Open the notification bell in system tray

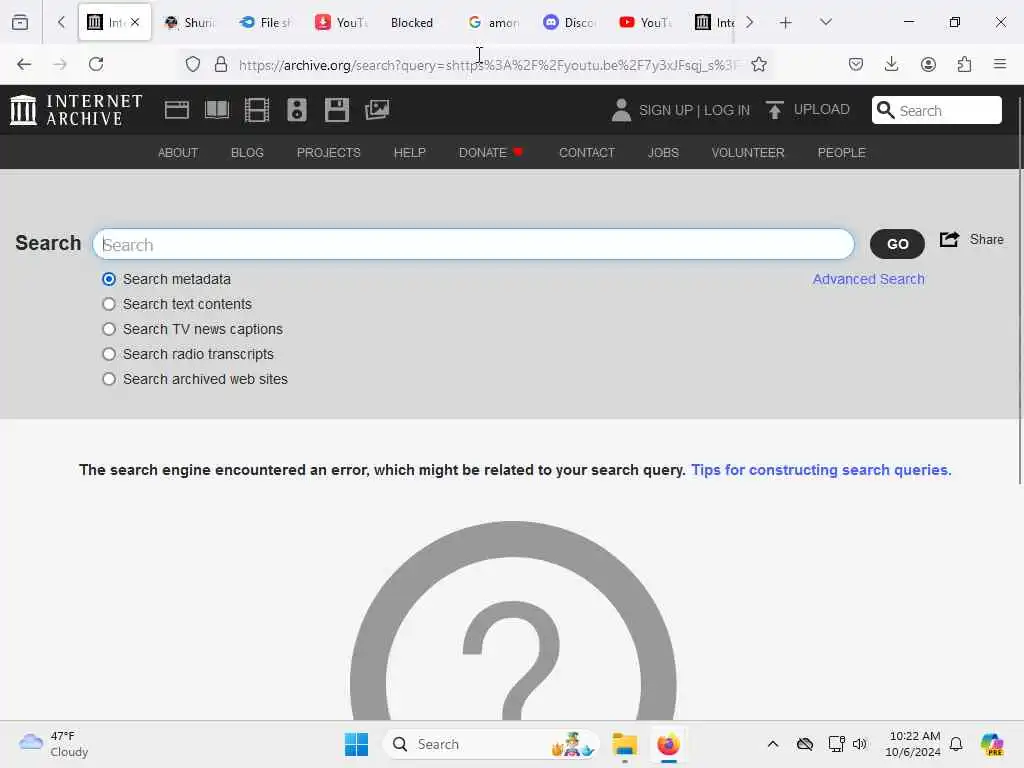tap(956, 744)
